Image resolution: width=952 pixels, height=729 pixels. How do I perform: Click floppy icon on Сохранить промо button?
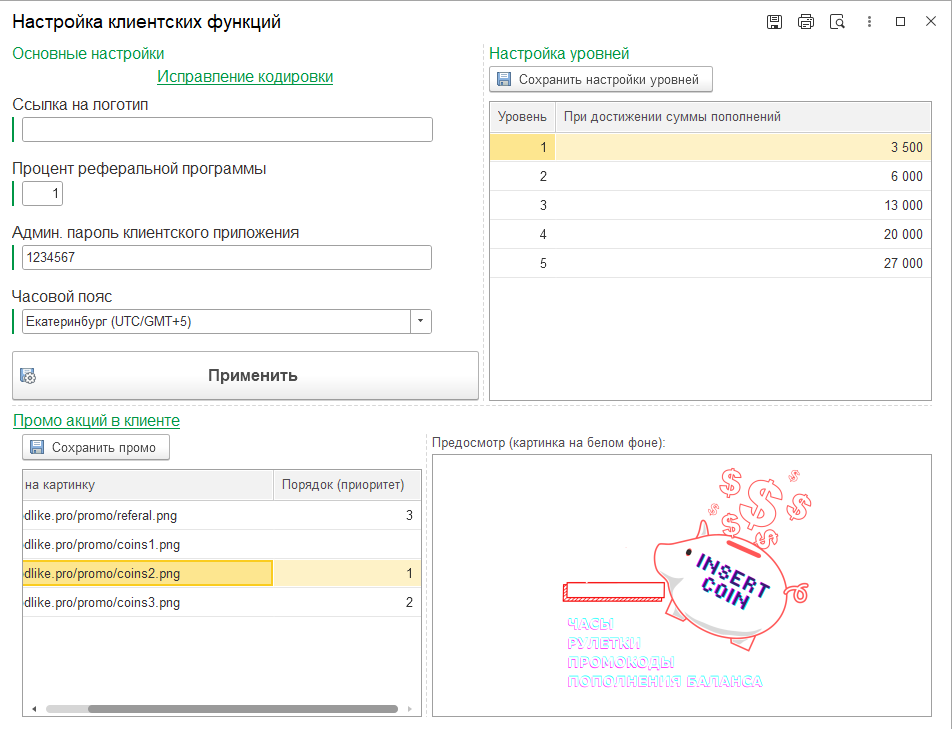coord(38,447)
